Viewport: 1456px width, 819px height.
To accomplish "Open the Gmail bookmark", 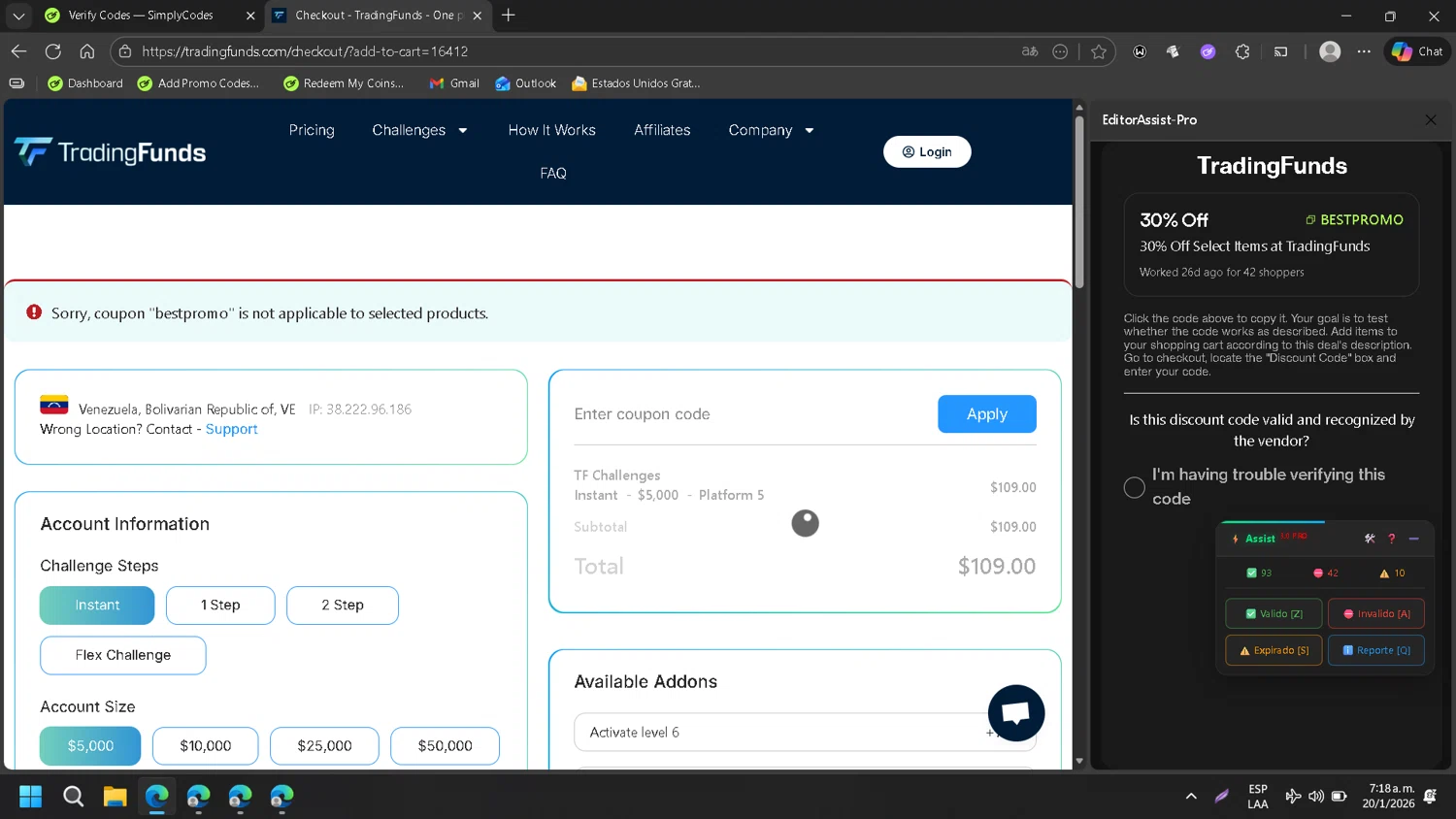I will pos(454,83).
